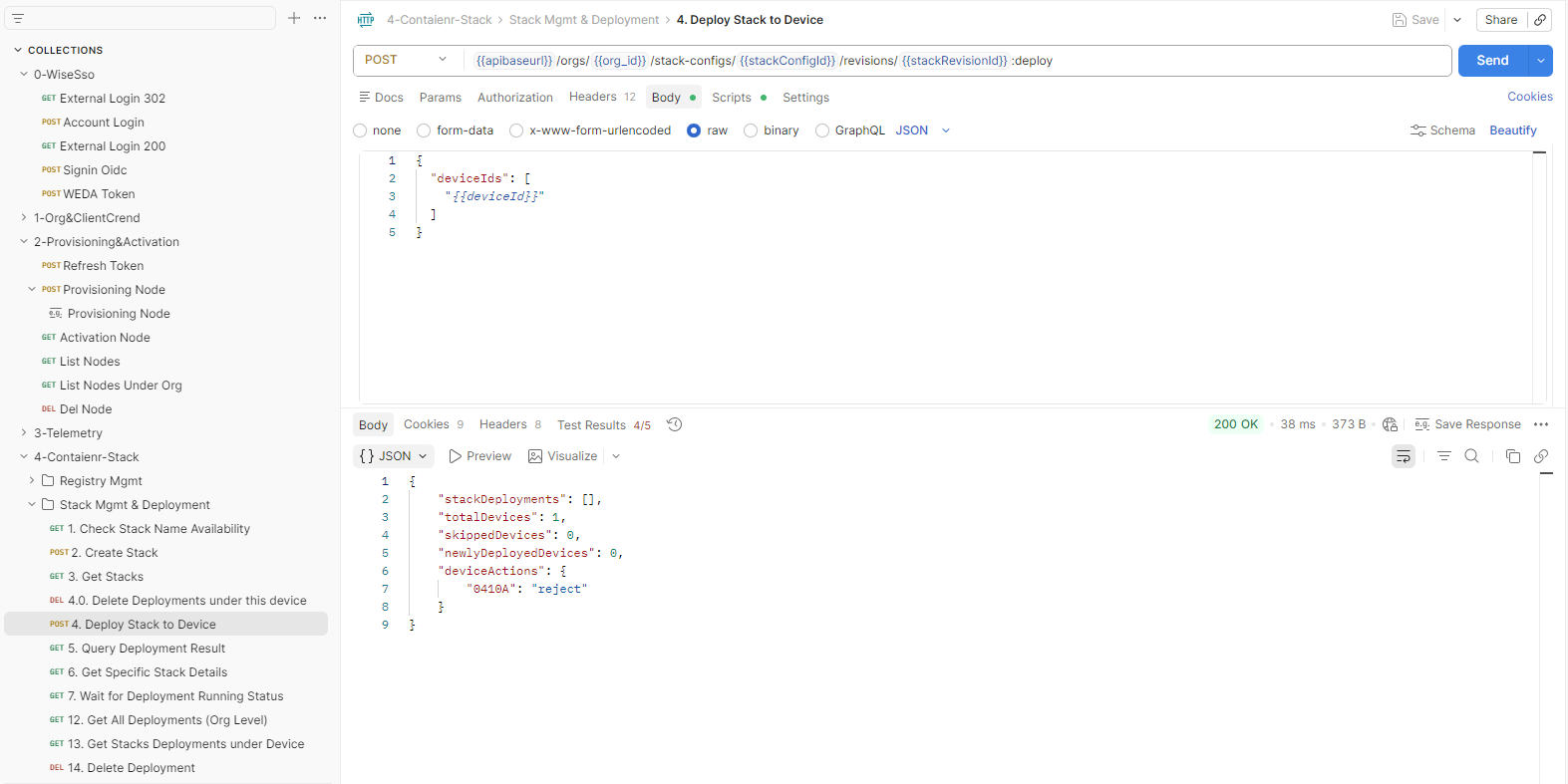The image size is (1568, 784).
Task: Click the Docs icon tab
Action: point(381,98)
